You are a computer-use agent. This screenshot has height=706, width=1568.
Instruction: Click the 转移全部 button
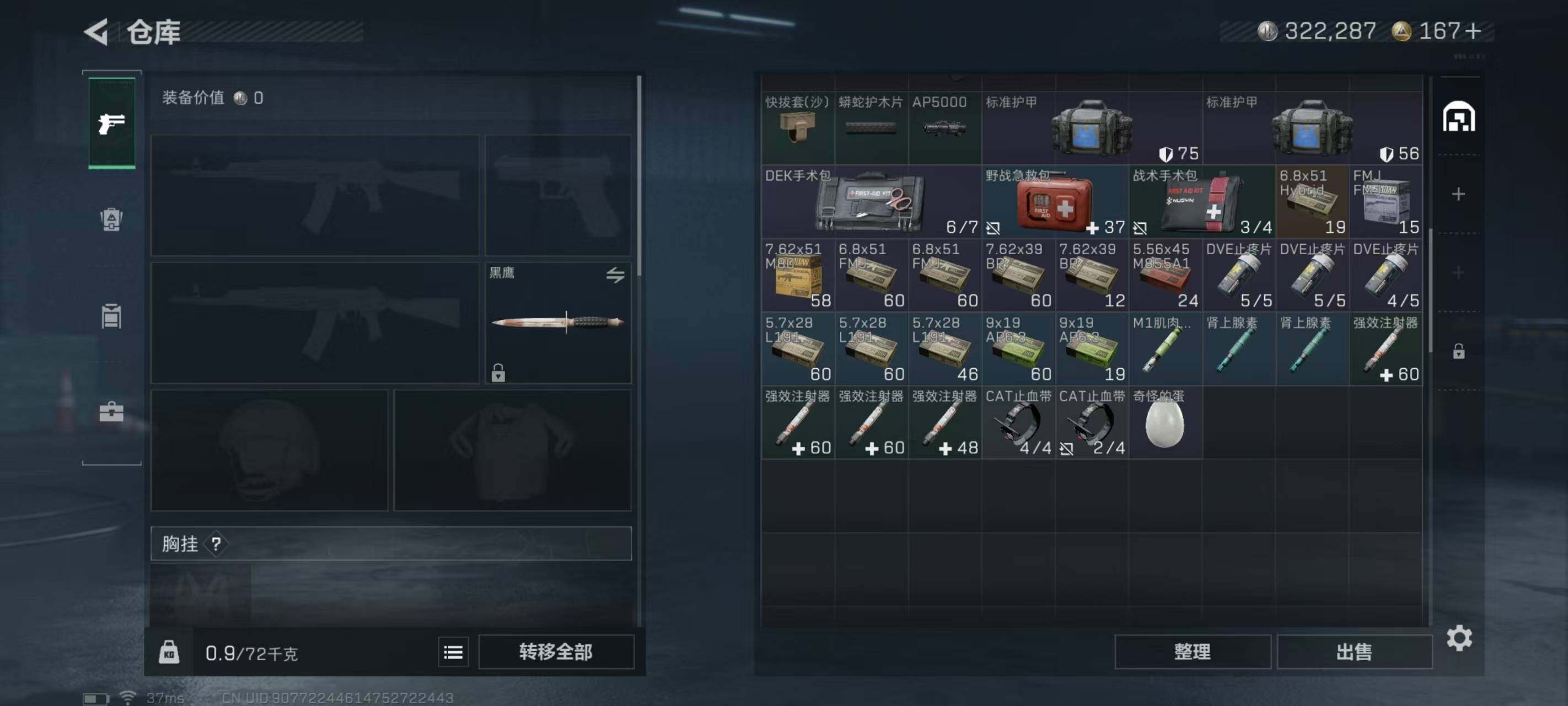click(556, 652)
